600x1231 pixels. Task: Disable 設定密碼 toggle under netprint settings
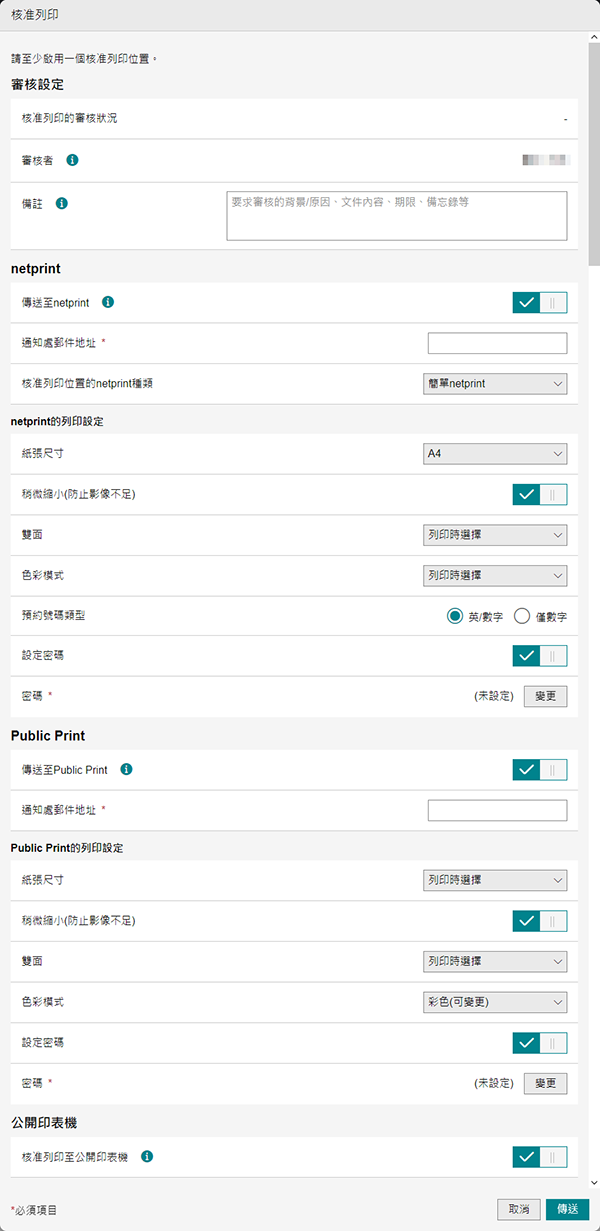[539, 656]
